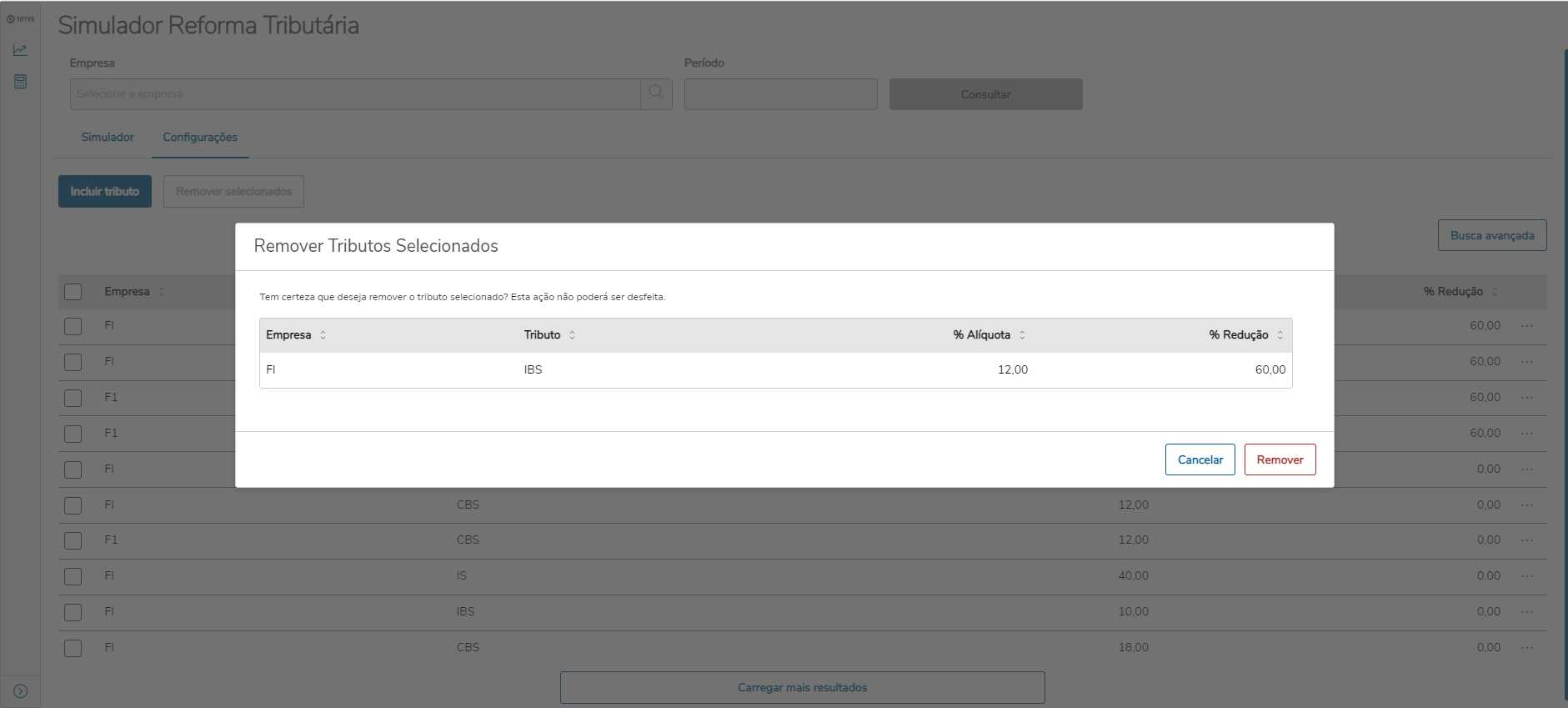Open the more-options dots on the last table row
The height and width of the screenshot is (708, 1568).
coord(1526,648)
